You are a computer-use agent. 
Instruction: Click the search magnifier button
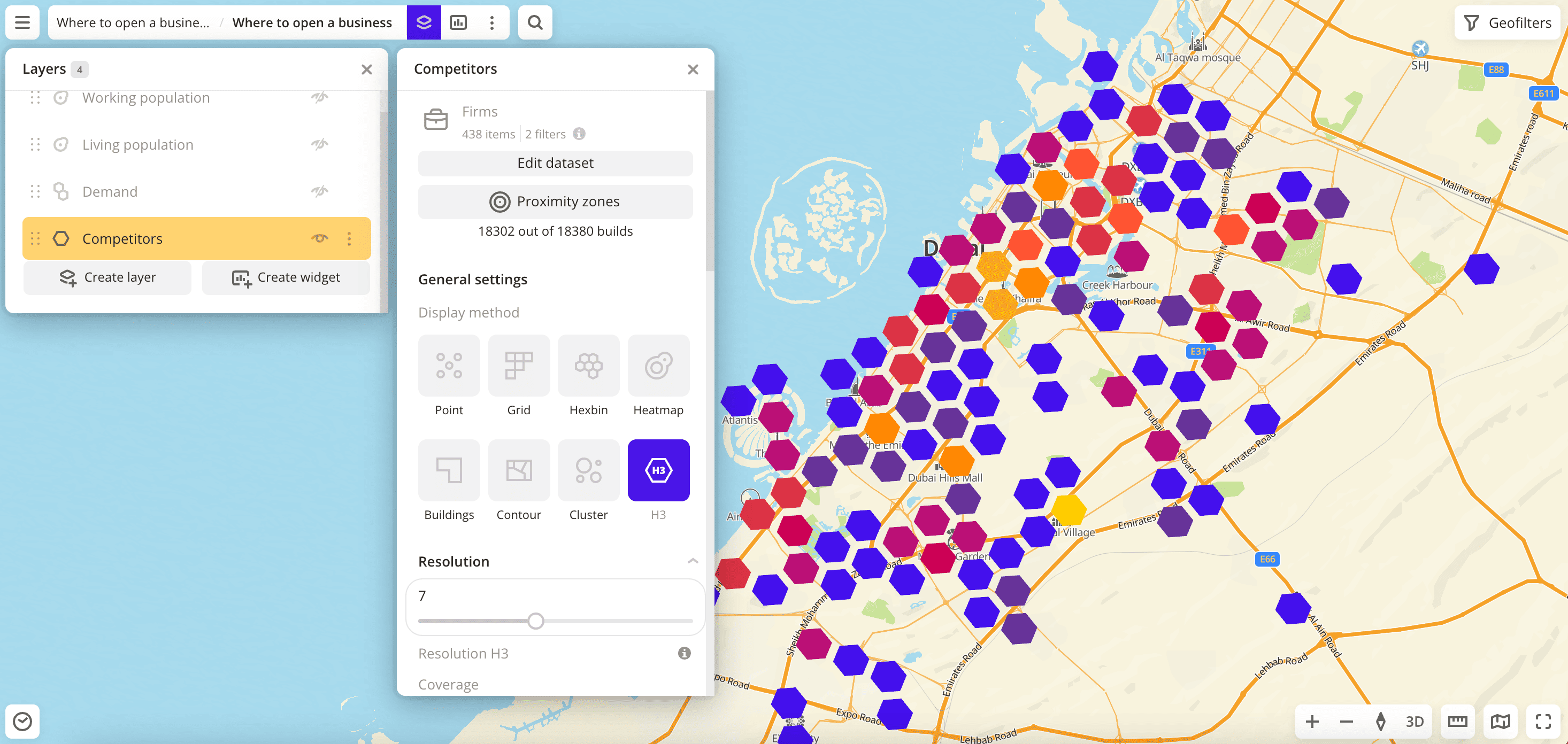pos(534,22)
